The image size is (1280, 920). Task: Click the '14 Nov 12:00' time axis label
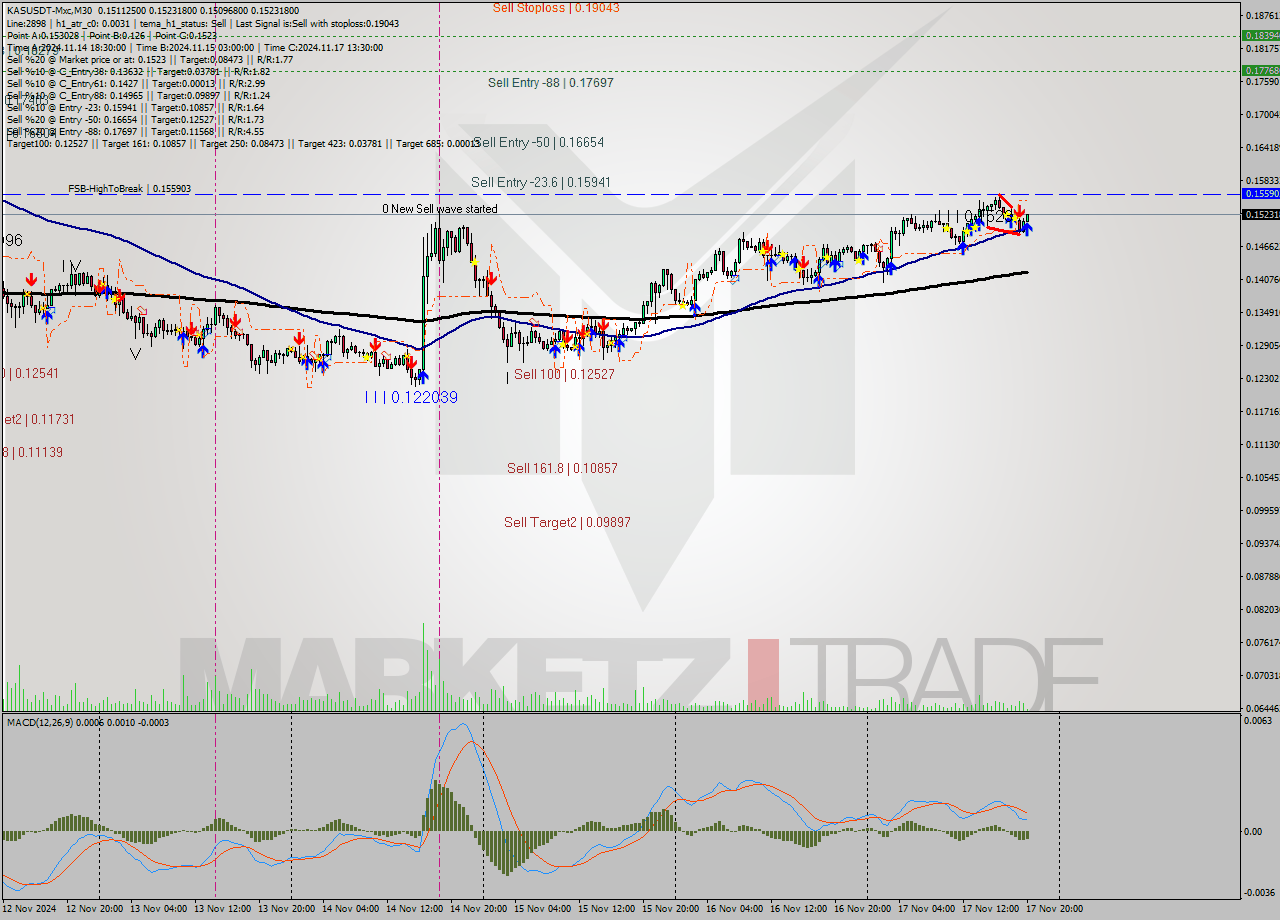pyautogui.click(x=417, y=909)
